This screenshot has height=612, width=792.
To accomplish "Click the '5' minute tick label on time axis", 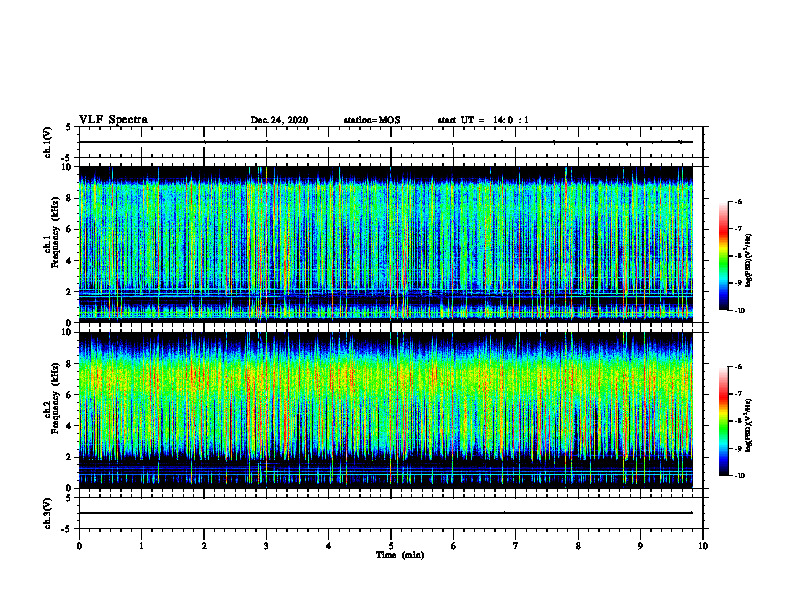I will pyautogui.click(x=391, y=546).
